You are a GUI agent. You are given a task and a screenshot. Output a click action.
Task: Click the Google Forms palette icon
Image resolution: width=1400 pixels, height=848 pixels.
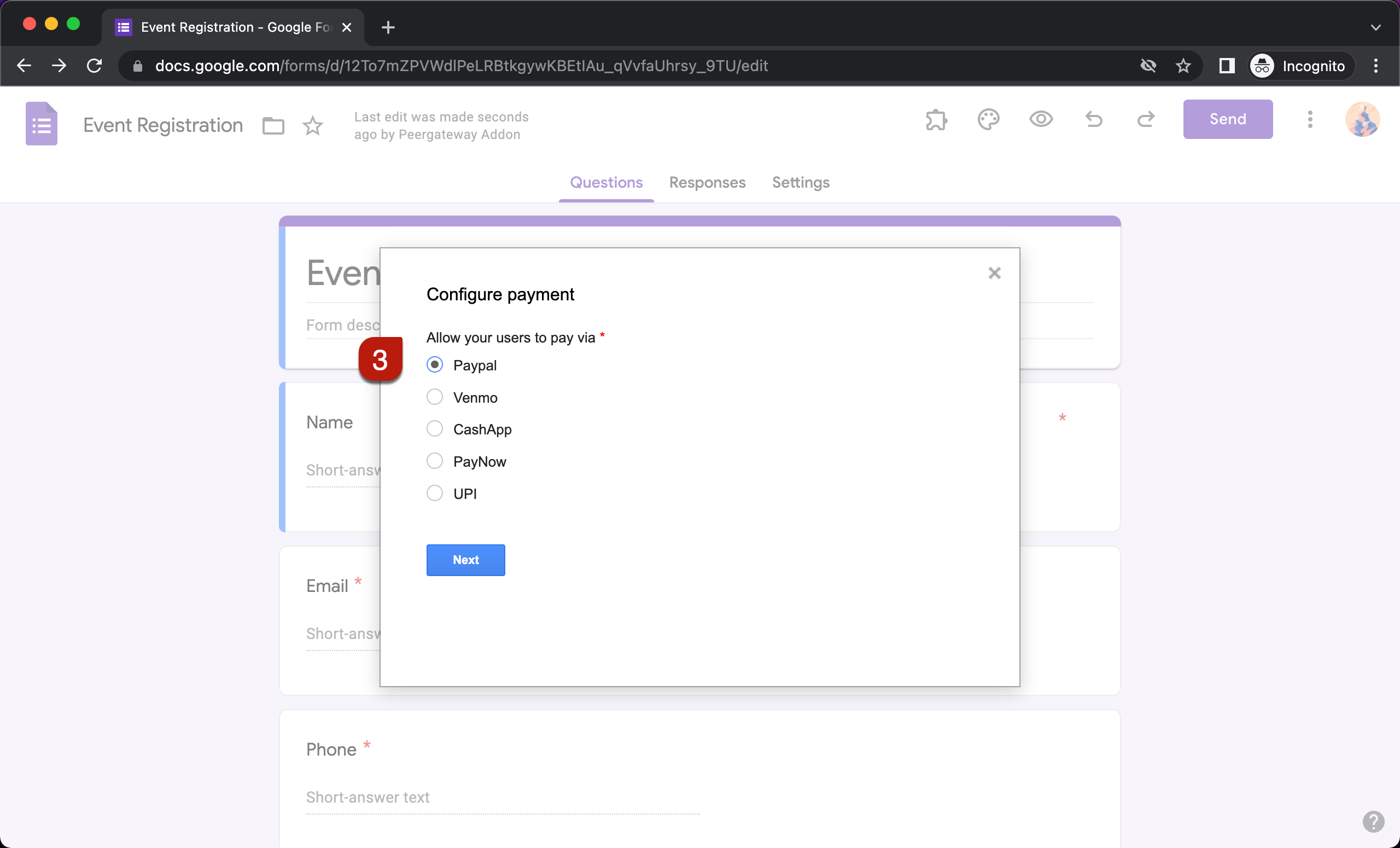[990, 120]
